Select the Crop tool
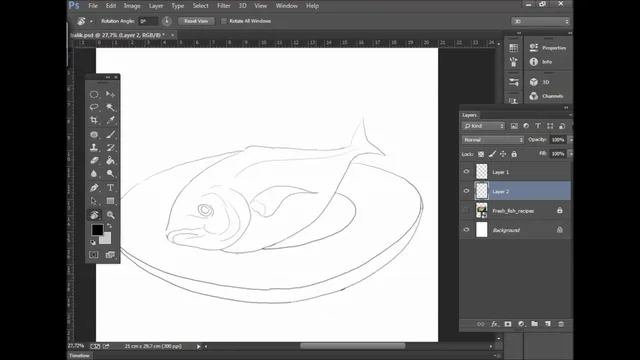This screenshot has width=640, height=360. tap(94, 120)
